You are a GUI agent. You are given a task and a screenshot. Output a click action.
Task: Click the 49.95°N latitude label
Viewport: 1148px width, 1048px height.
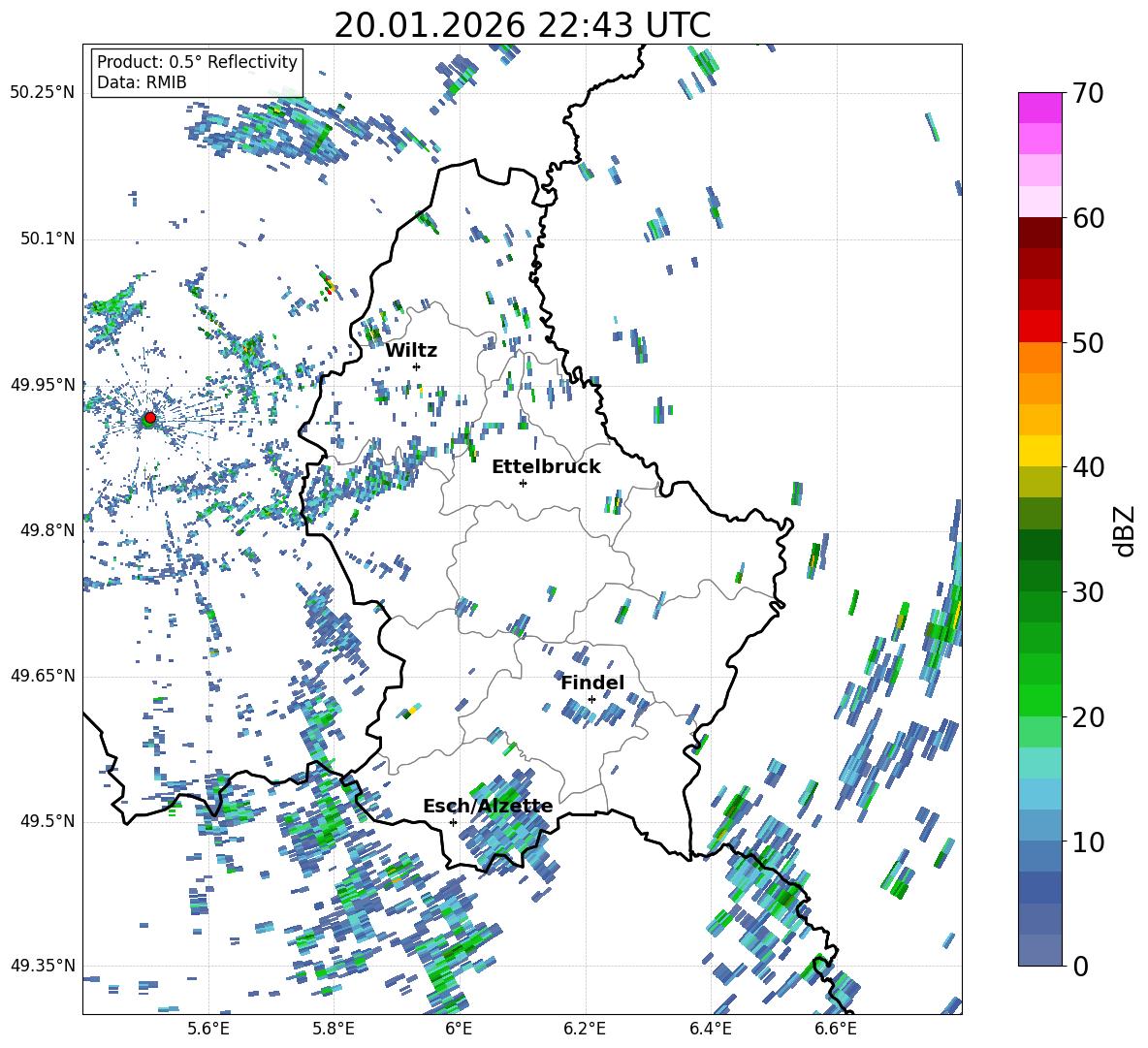coord(43,384)
